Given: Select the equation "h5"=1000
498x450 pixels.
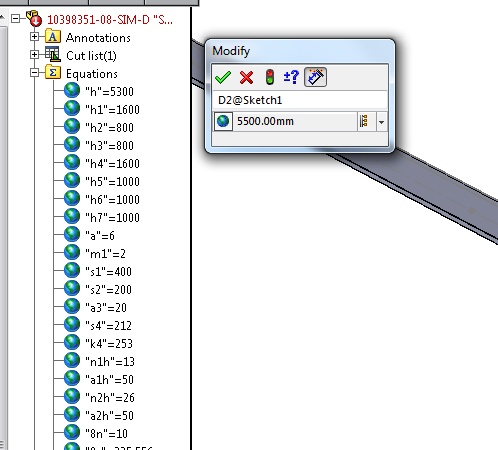Looking at the screenshot, I should pos(112,182).
